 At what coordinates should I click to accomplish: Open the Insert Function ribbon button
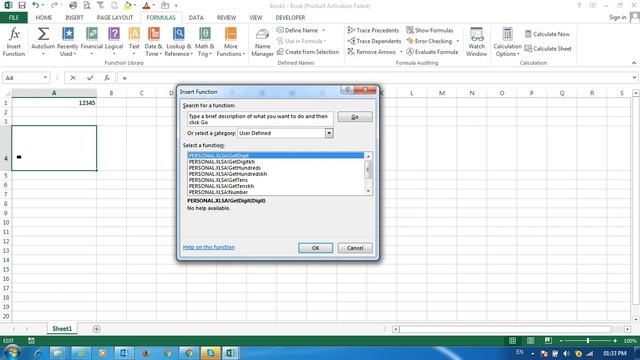click(x=14, y=42)
